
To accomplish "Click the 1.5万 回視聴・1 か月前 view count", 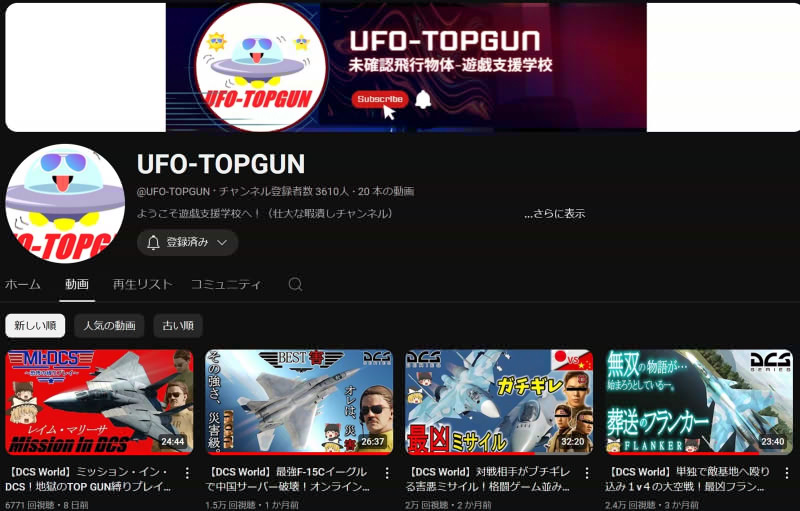I will point(252,505).
